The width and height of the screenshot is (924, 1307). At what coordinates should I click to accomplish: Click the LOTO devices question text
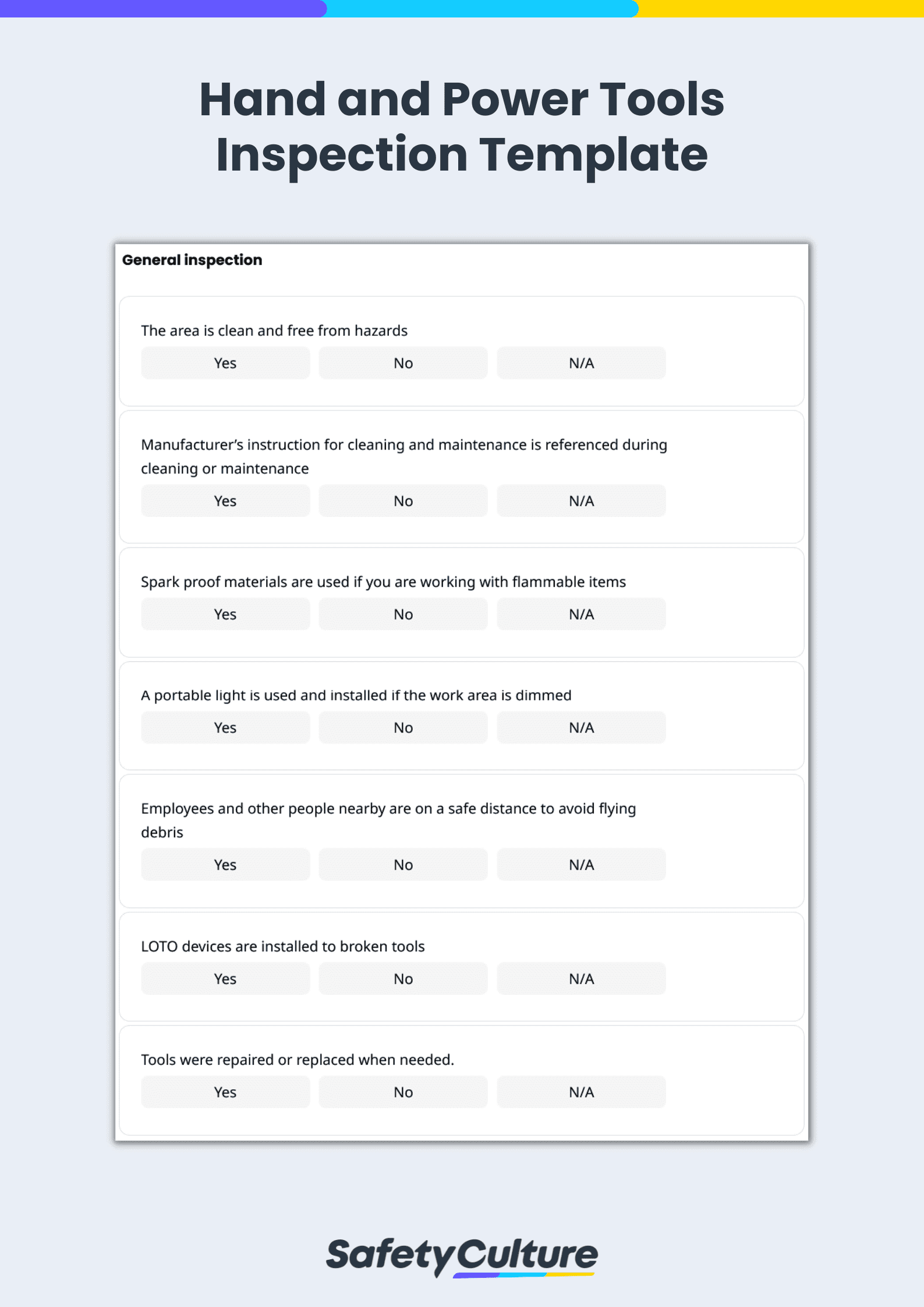pos(283,947)
